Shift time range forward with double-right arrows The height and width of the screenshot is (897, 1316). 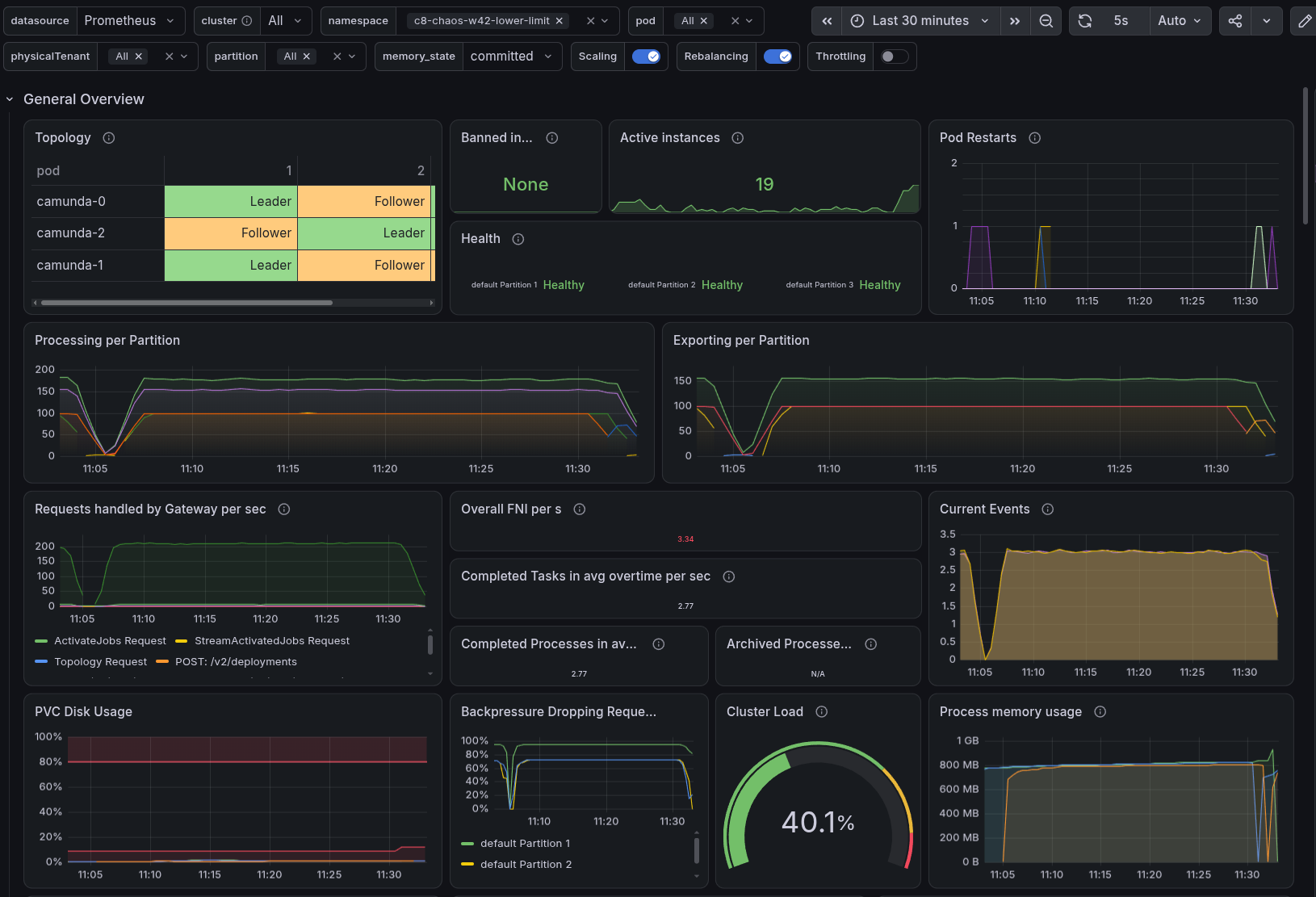coord(1015,21)
